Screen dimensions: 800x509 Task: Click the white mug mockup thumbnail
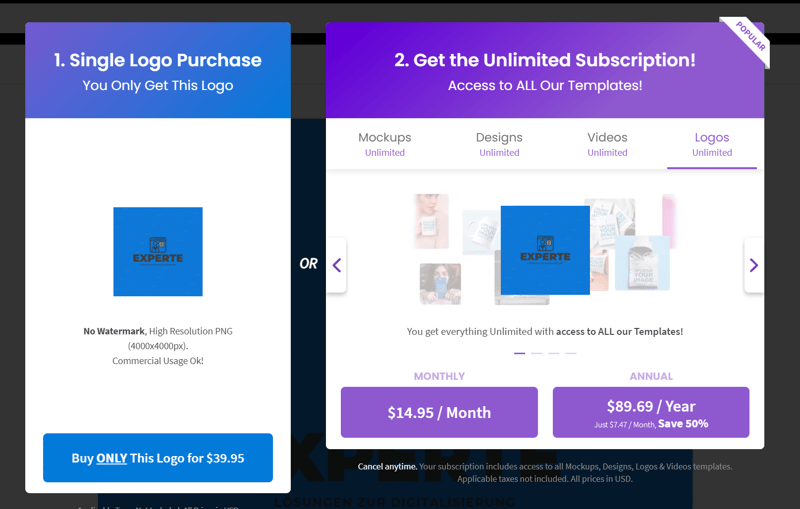481,232
